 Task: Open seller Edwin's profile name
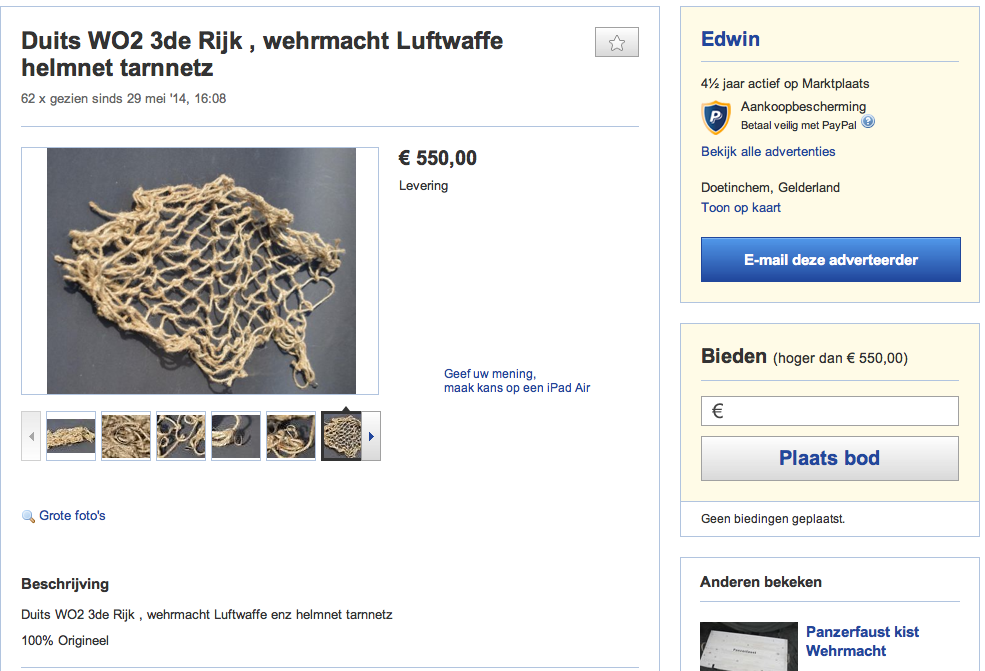[x=730, y=39]
